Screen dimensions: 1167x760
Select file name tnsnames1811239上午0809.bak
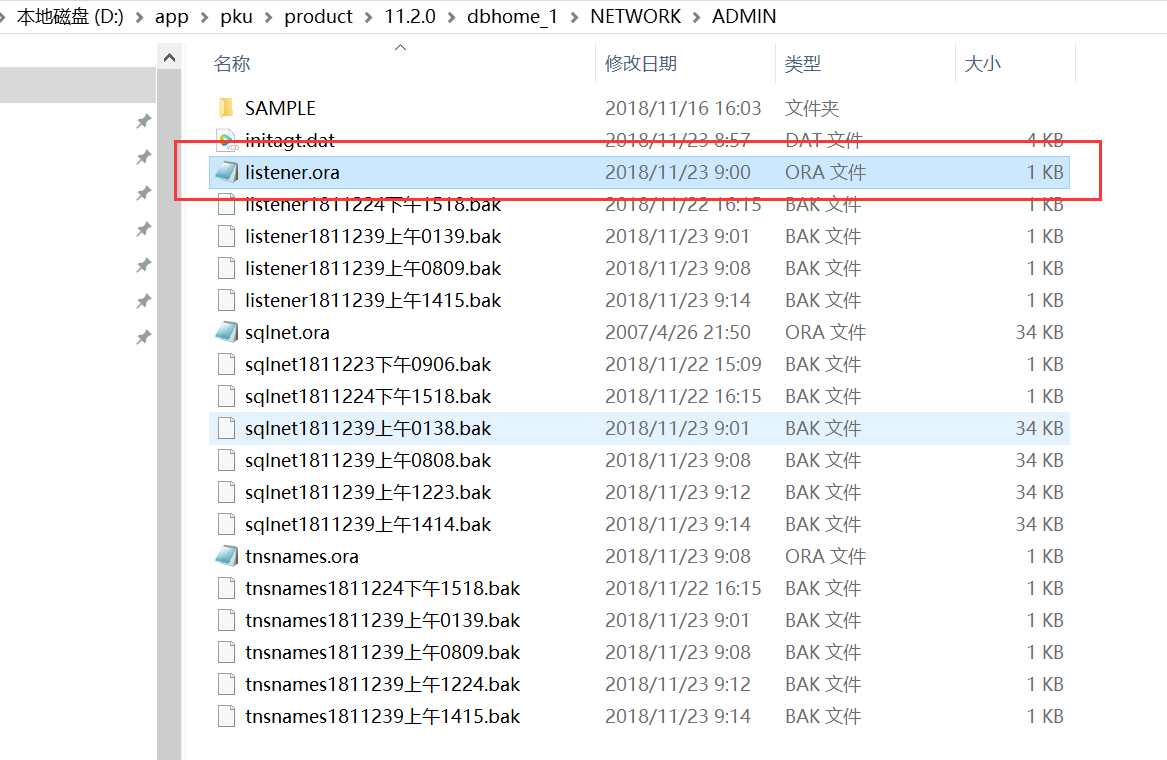point(383,653)
